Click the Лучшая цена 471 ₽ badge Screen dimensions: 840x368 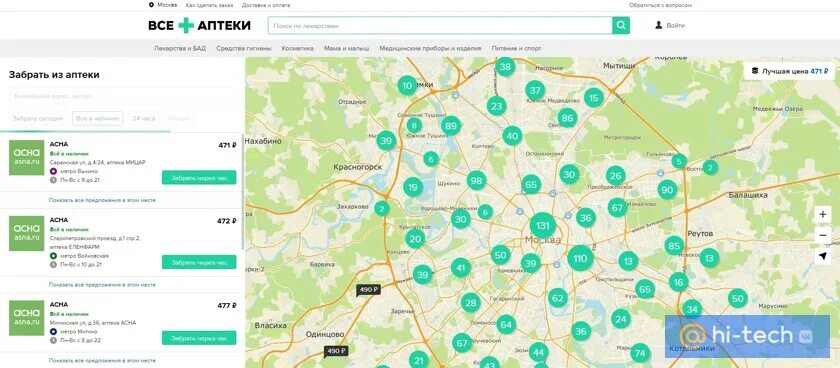tap(790, 71)
